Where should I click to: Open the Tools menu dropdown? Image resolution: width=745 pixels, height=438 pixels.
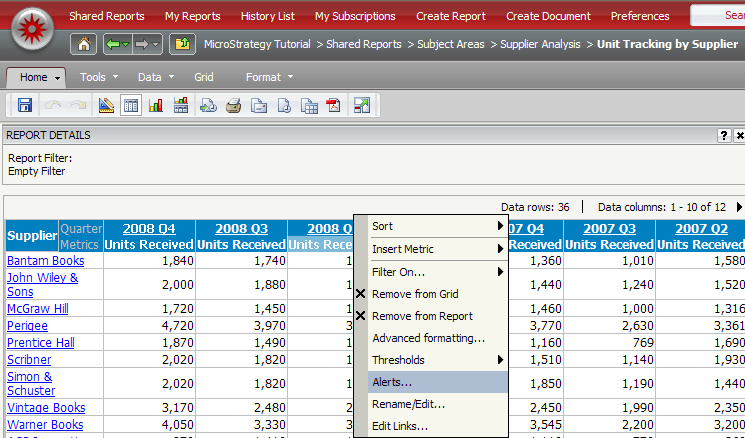click(x=99, y=77)
